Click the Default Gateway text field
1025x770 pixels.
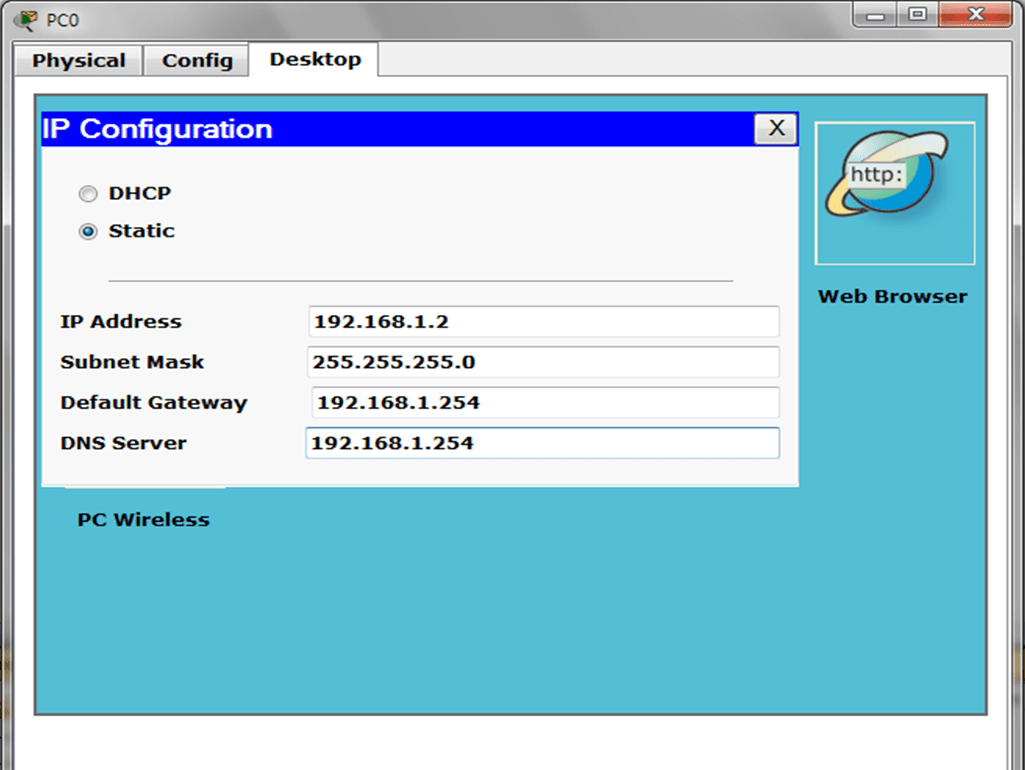point(545,403)
